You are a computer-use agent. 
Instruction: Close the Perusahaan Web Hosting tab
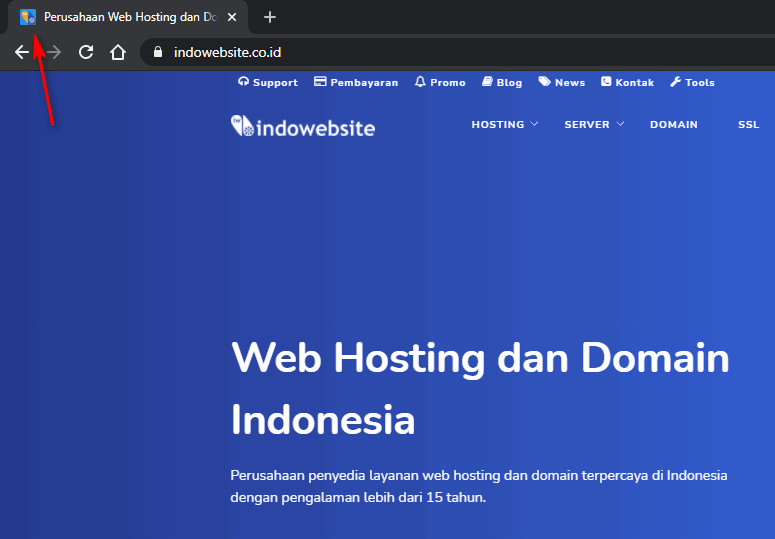[x=232, y=17]
